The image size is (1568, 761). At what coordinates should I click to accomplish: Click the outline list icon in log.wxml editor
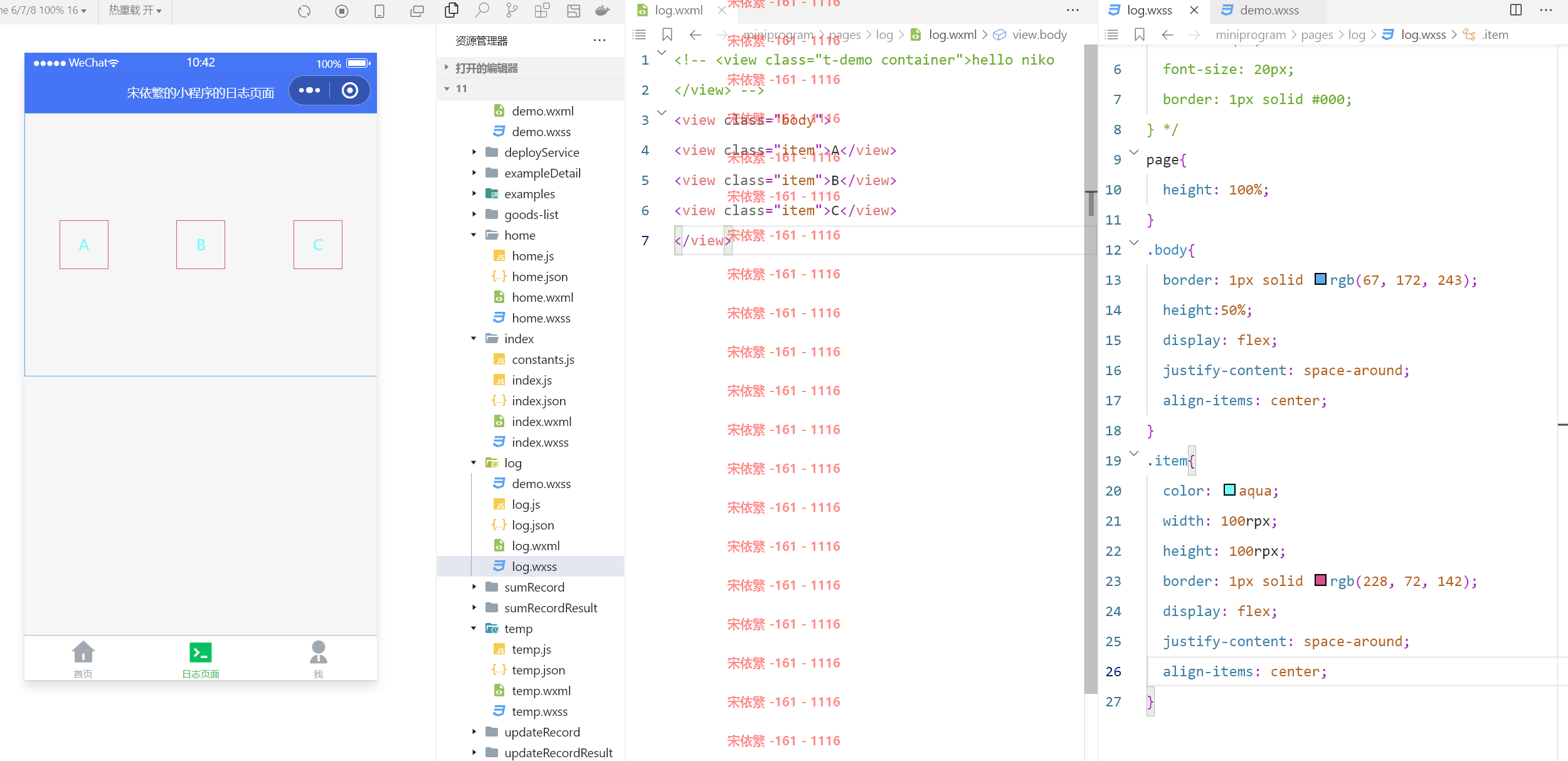(x=639, y=35)
